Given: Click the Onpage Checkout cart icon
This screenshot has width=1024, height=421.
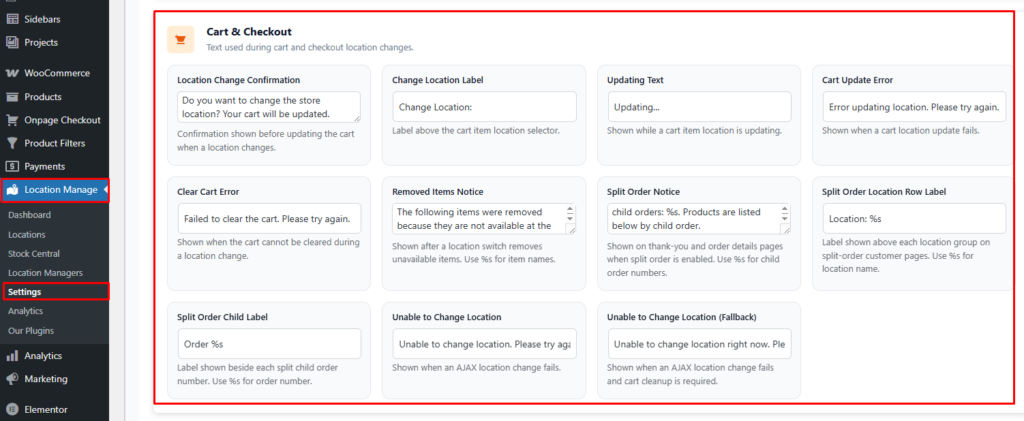Looking at the screenshot, I should [12, 120].
